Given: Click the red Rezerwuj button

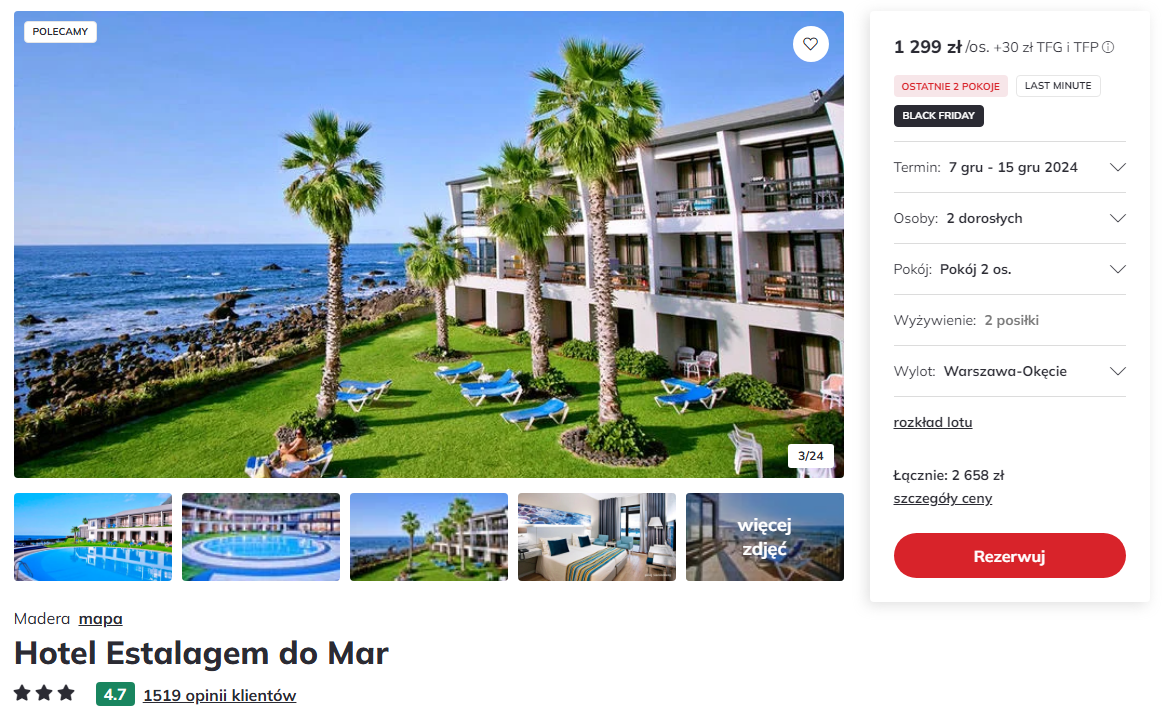Looking at the screenshot, I should click(1010, 555).
